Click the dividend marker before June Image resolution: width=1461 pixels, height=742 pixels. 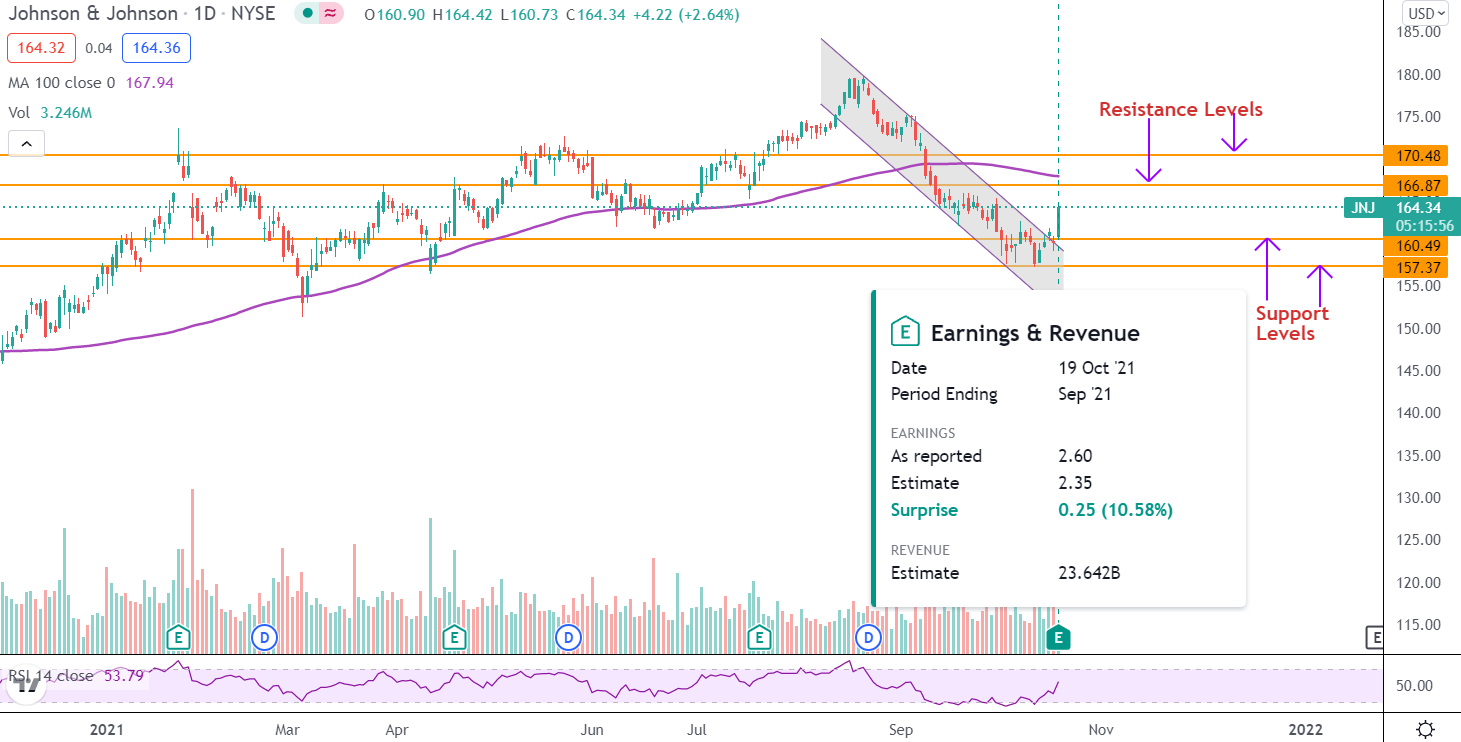pyautogui.click(x=568, y=637)
